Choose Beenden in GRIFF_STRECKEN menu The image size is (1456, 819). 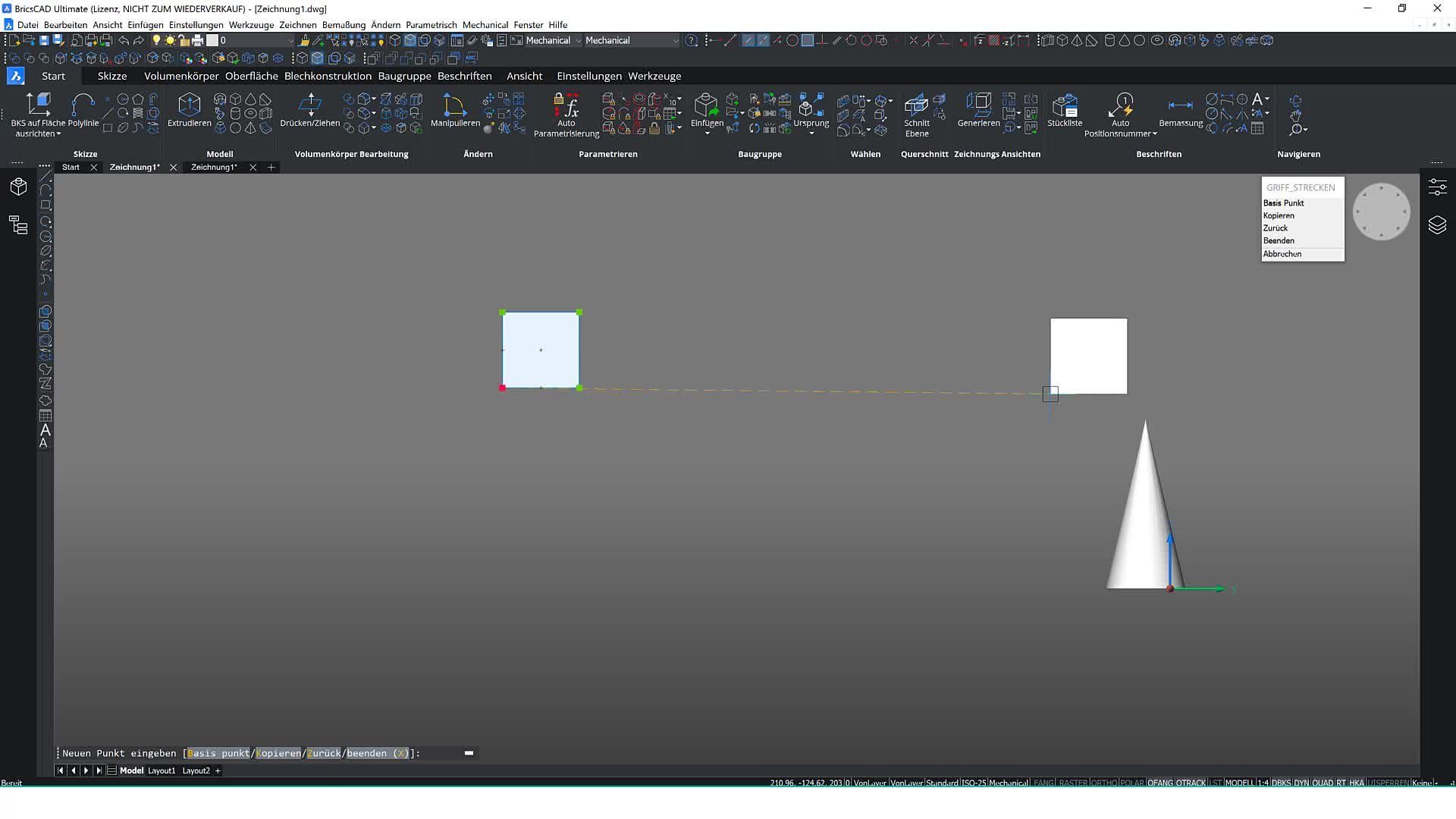click(1302, 241)
